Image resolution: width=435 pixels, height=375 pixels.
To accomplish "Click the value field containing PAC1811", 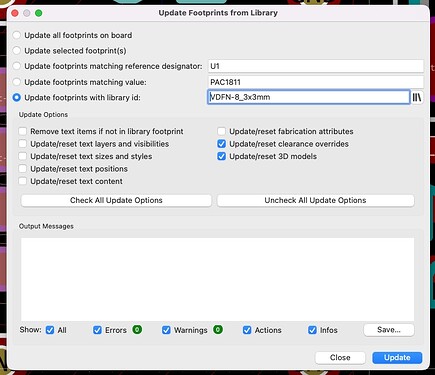I will coord(316,82).
